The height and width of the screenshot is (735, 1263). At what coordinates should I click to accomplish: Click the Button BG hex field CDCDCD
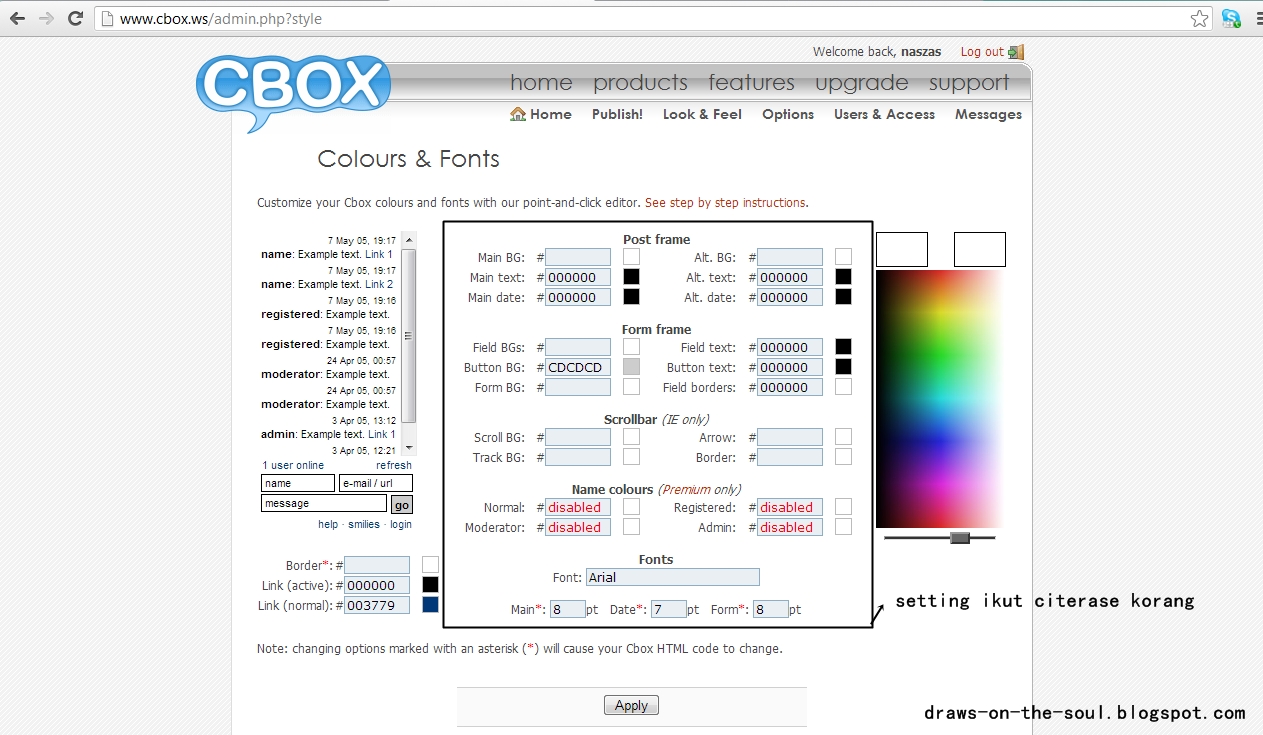[x=578, y=367]
